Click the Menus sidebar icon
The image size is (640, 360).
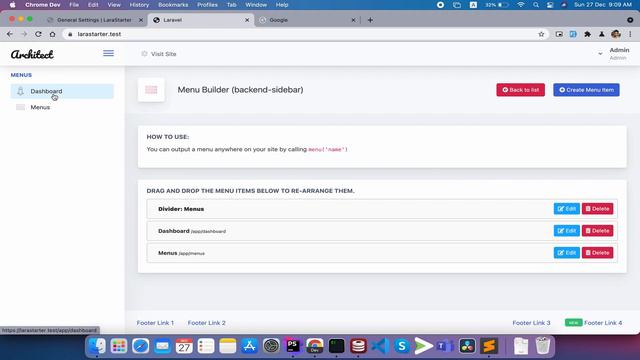(20, 107)
